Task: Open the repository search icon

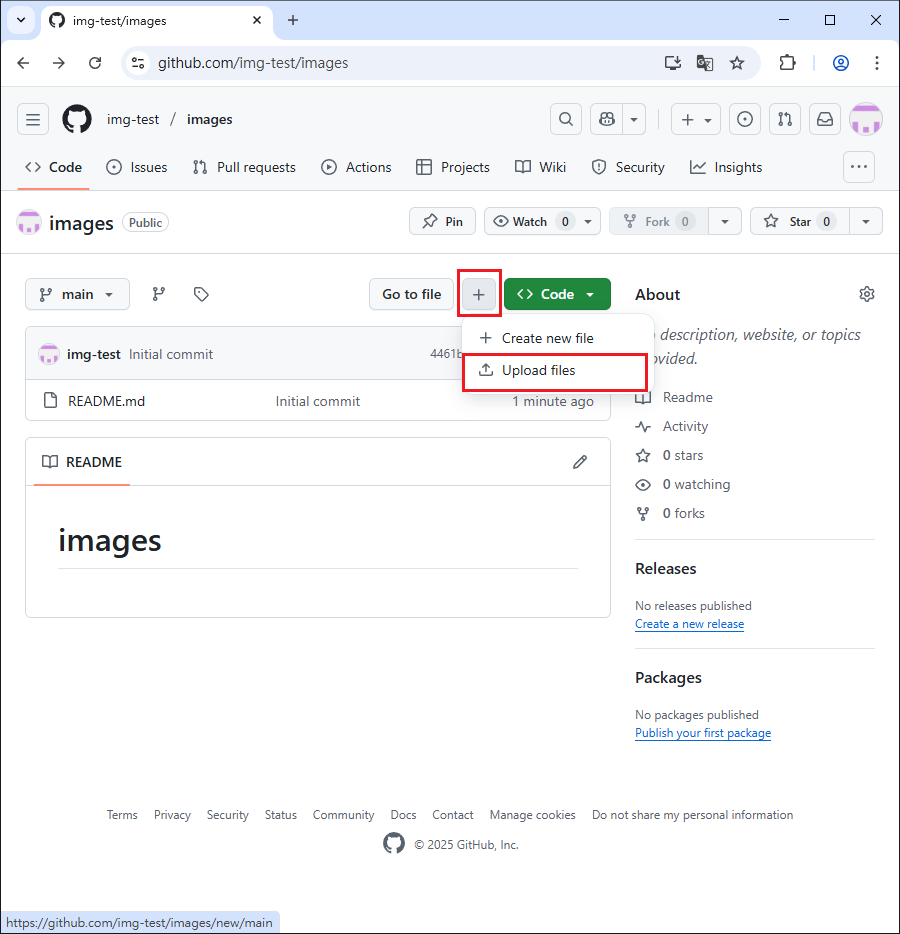Action: click(x=565, y=119)
